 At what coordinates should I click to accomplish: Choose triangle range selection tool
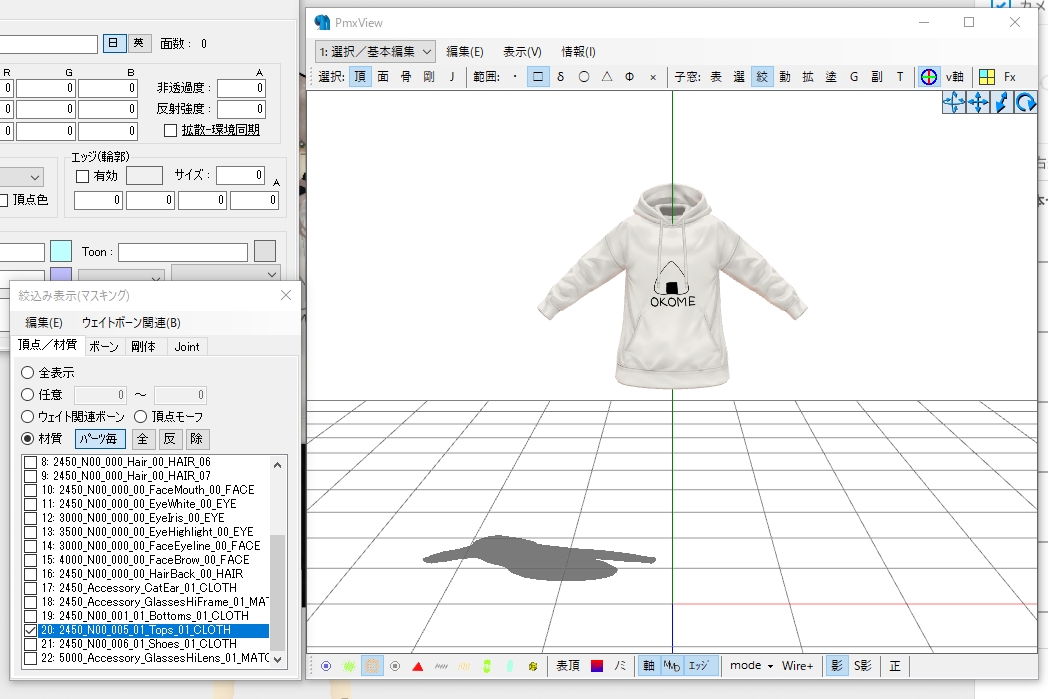[x=607, y=77]
